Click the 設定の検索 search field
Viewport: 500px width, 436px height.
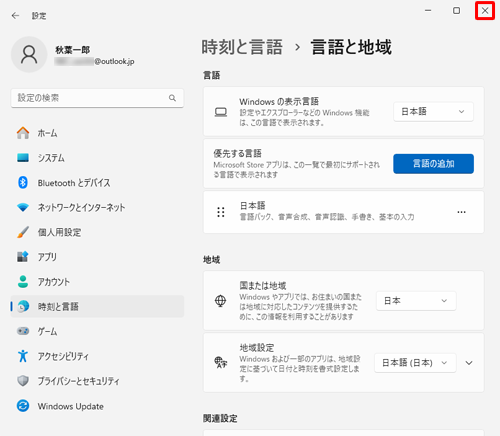click(97, 98)
